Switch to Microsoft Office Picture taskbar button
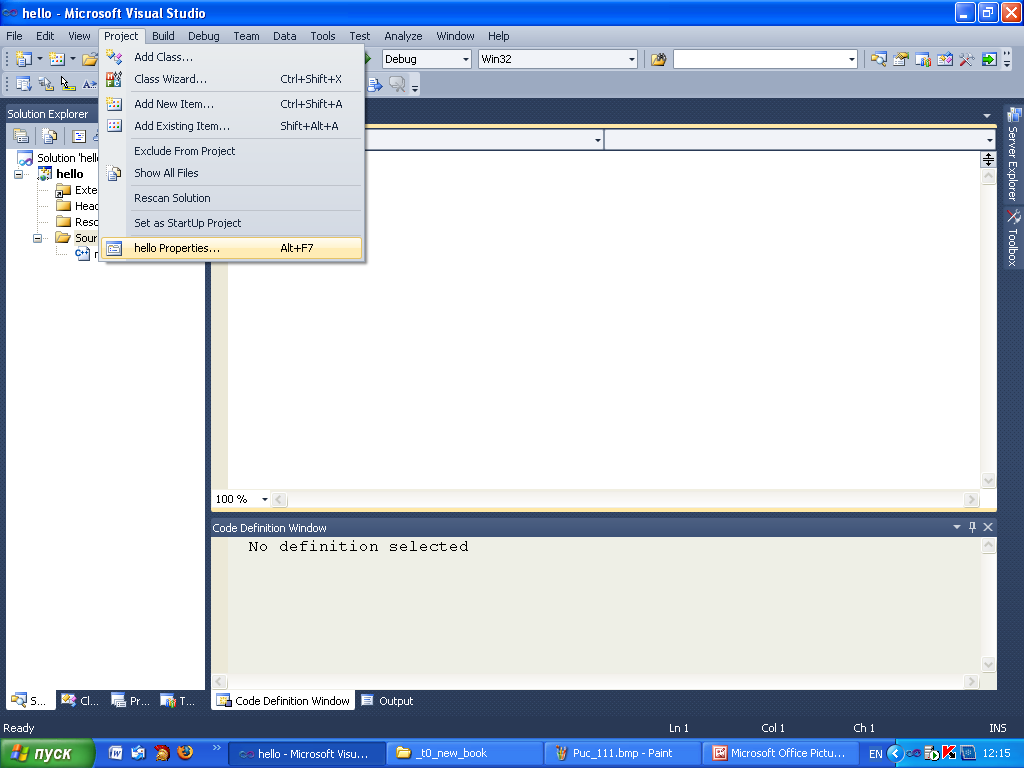This screenshot has height=768, width=1024. (780, 753)
